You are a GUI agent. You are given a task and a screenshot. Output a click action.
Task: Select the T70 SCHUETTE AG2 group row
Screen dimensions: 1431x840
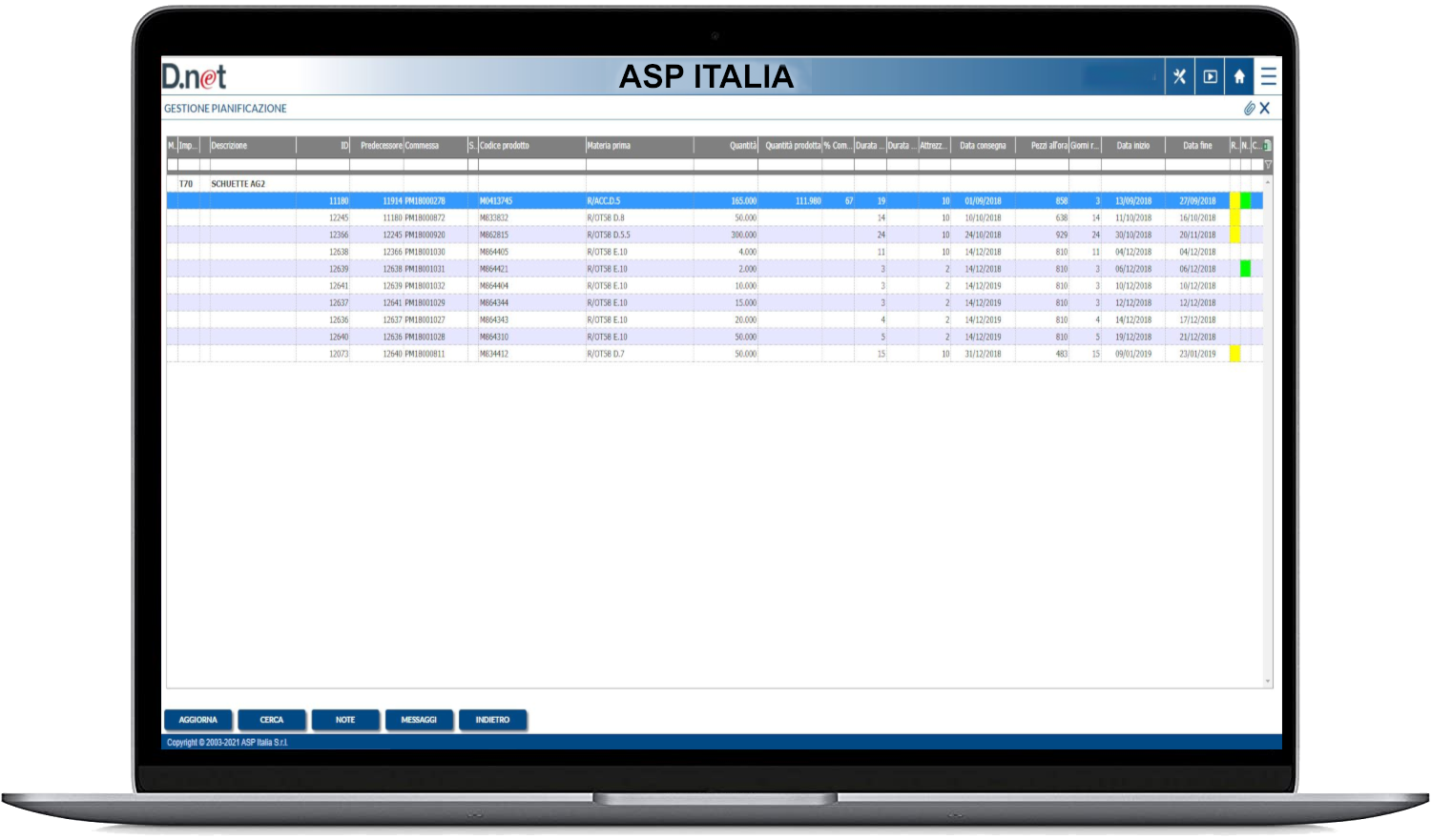(x=715, y=184)
